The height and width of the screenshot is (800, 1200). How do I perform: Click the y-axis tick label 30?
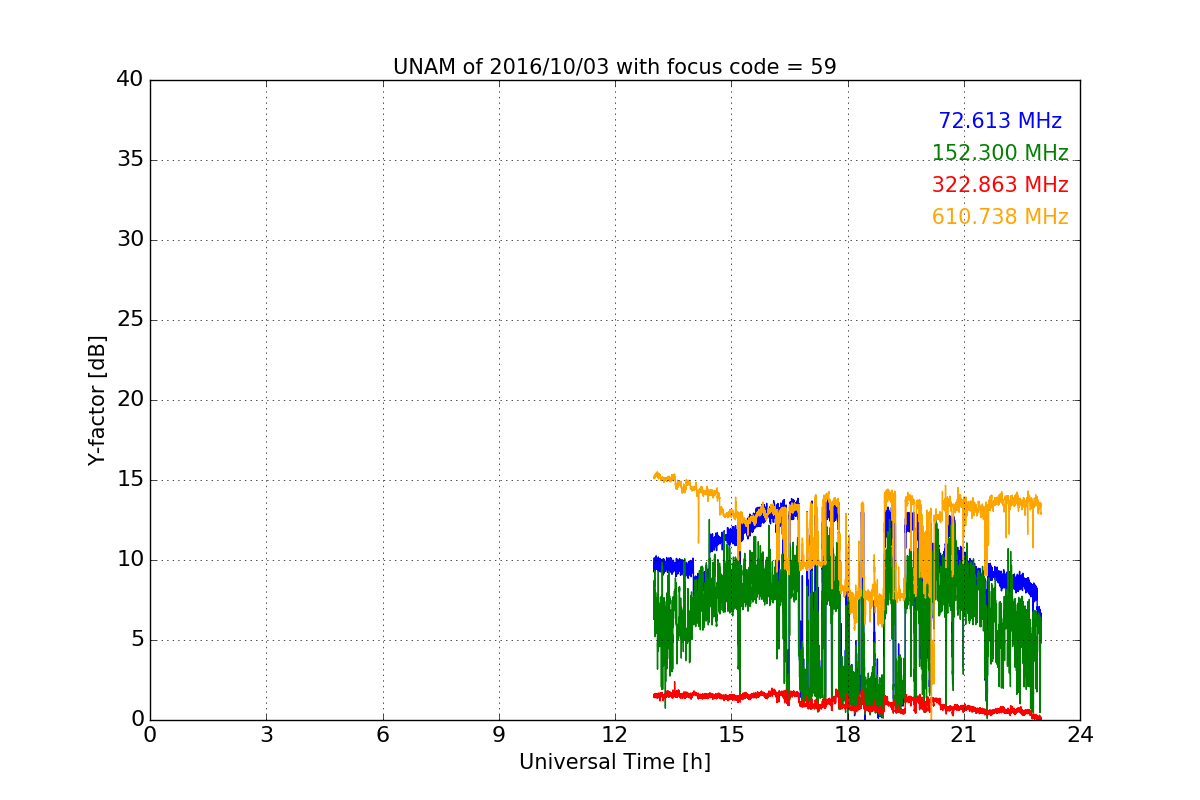(130, 240)
